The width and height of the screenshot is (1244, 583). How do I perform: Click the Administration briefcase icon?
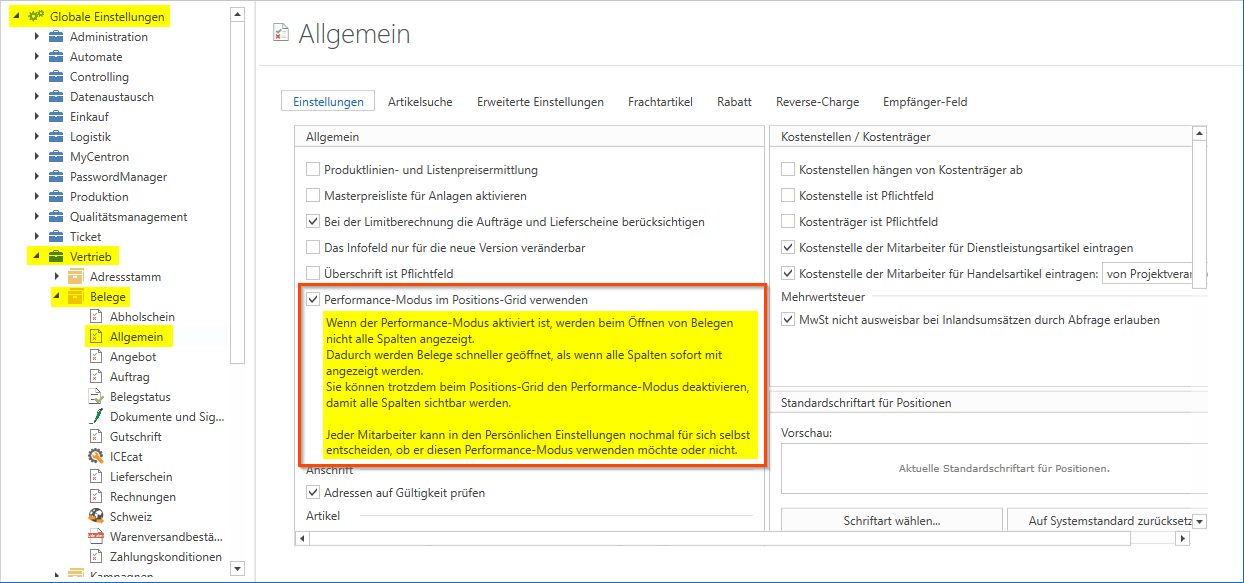56,37
